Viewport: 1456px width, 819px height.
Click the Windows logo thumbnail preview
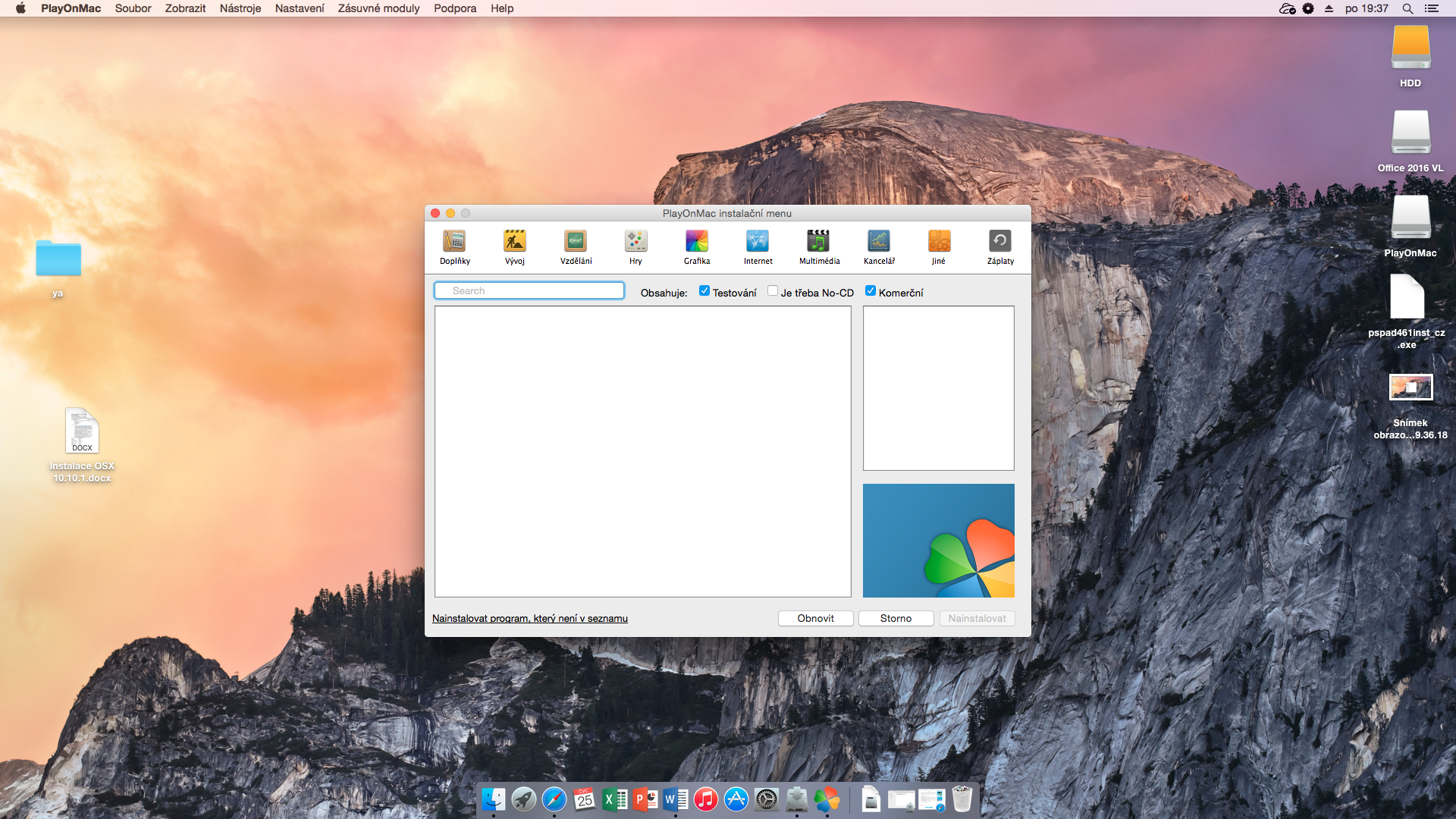pyautogui.click(x=938, y=540)
